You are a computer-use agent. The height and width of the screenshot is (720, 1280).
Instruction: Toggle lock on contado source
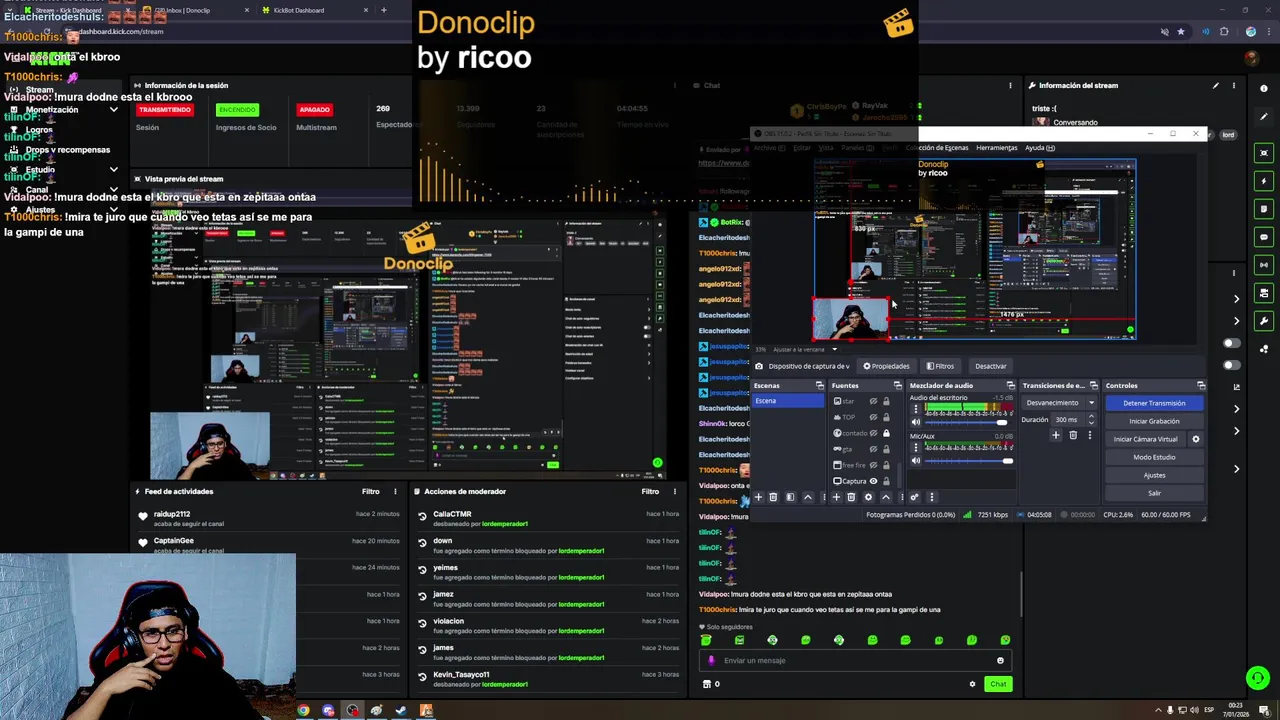886,433
